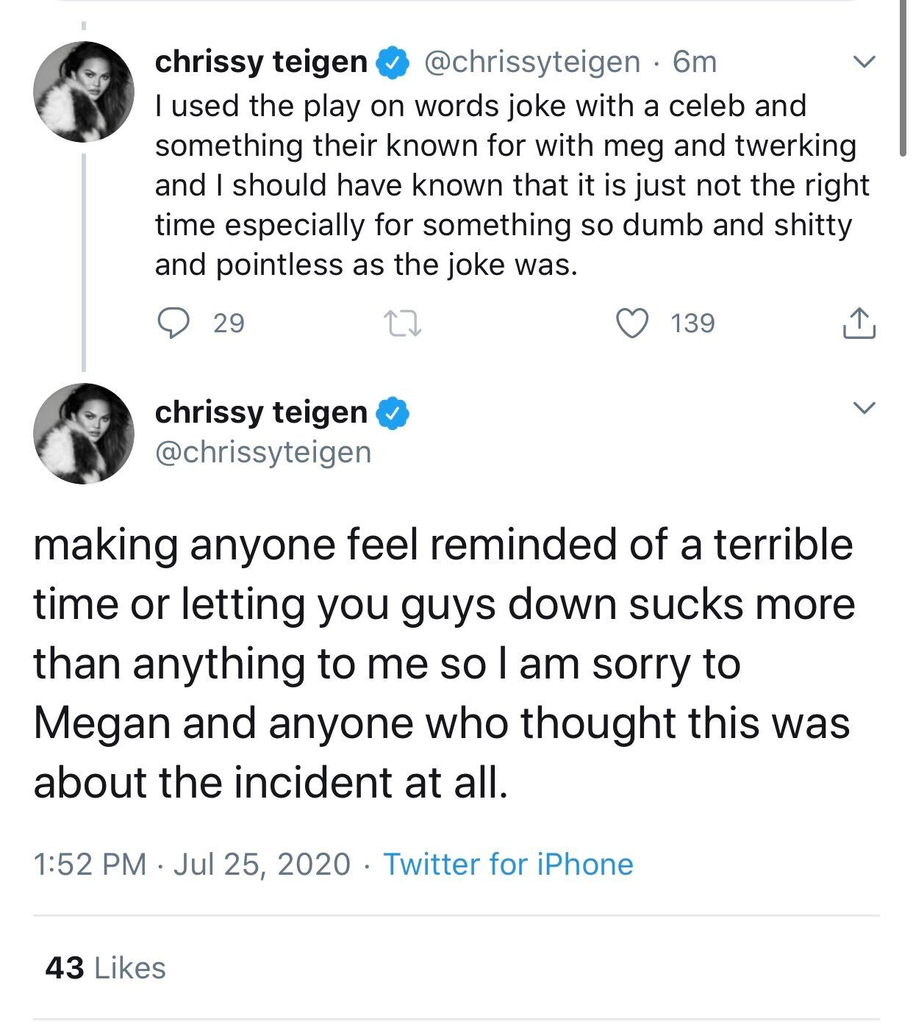Image resolution: width=913 pixels, height=1024 pixels.
Task: Click the 6m timestamp
Action: [x=695, y=63]
